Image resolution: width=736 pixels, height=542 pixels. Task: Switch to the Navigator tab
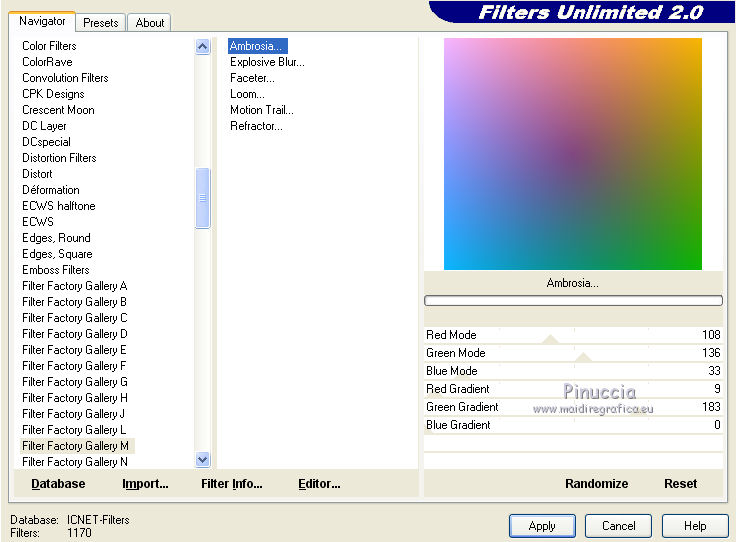pos(42,21)
